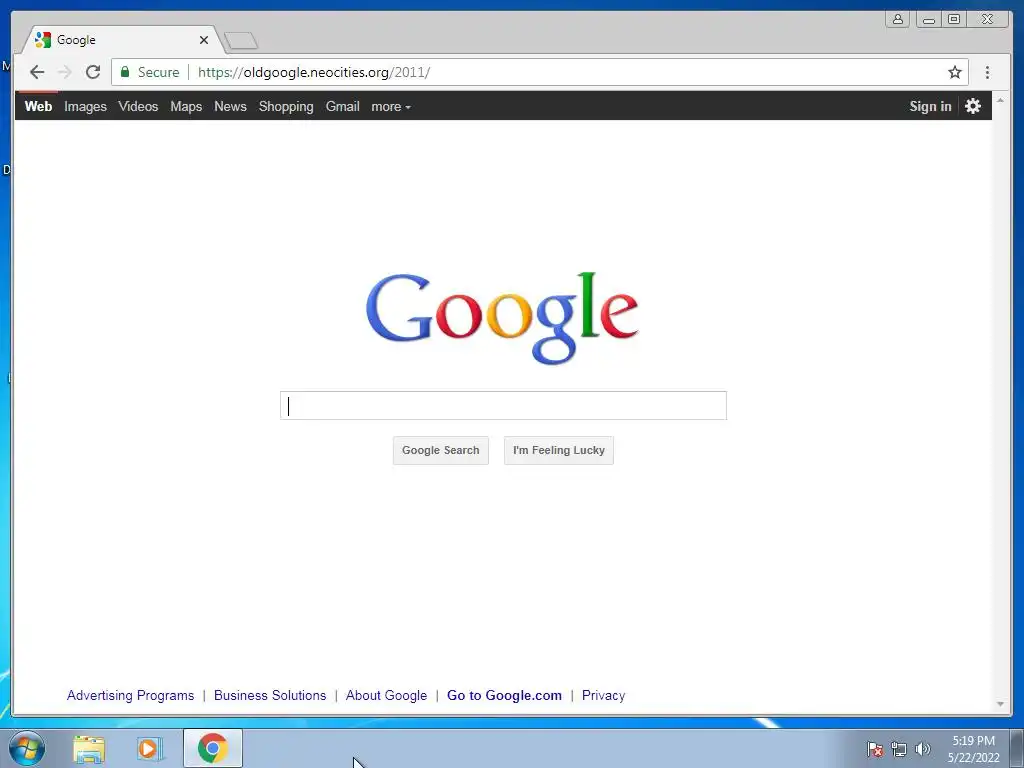Viewport: 1024px width, 768px height.
Task: Open Videos in the top bar
Action: pos(138,106)
